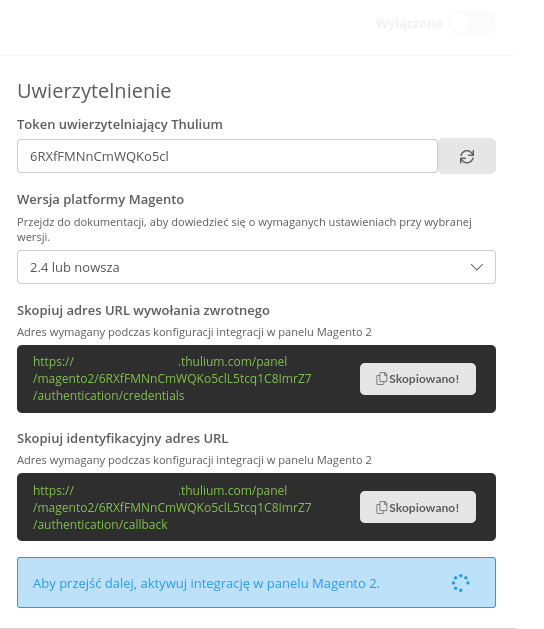Regenerate the Thulium authentication token
Viewport: 544px width, 629px height.
(467, 156)
